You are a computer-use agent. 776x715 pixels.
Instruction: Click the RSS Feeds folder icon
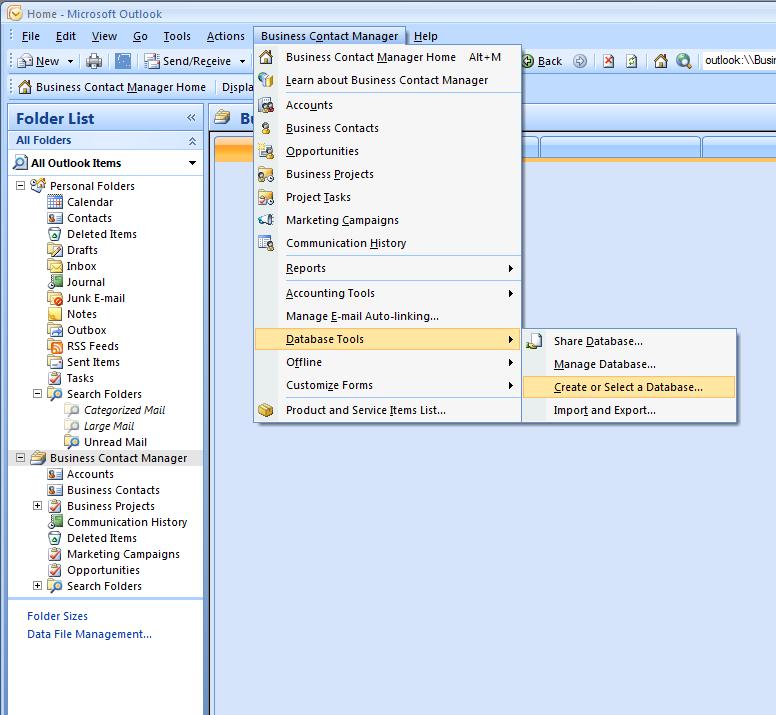tap(56, 346)
